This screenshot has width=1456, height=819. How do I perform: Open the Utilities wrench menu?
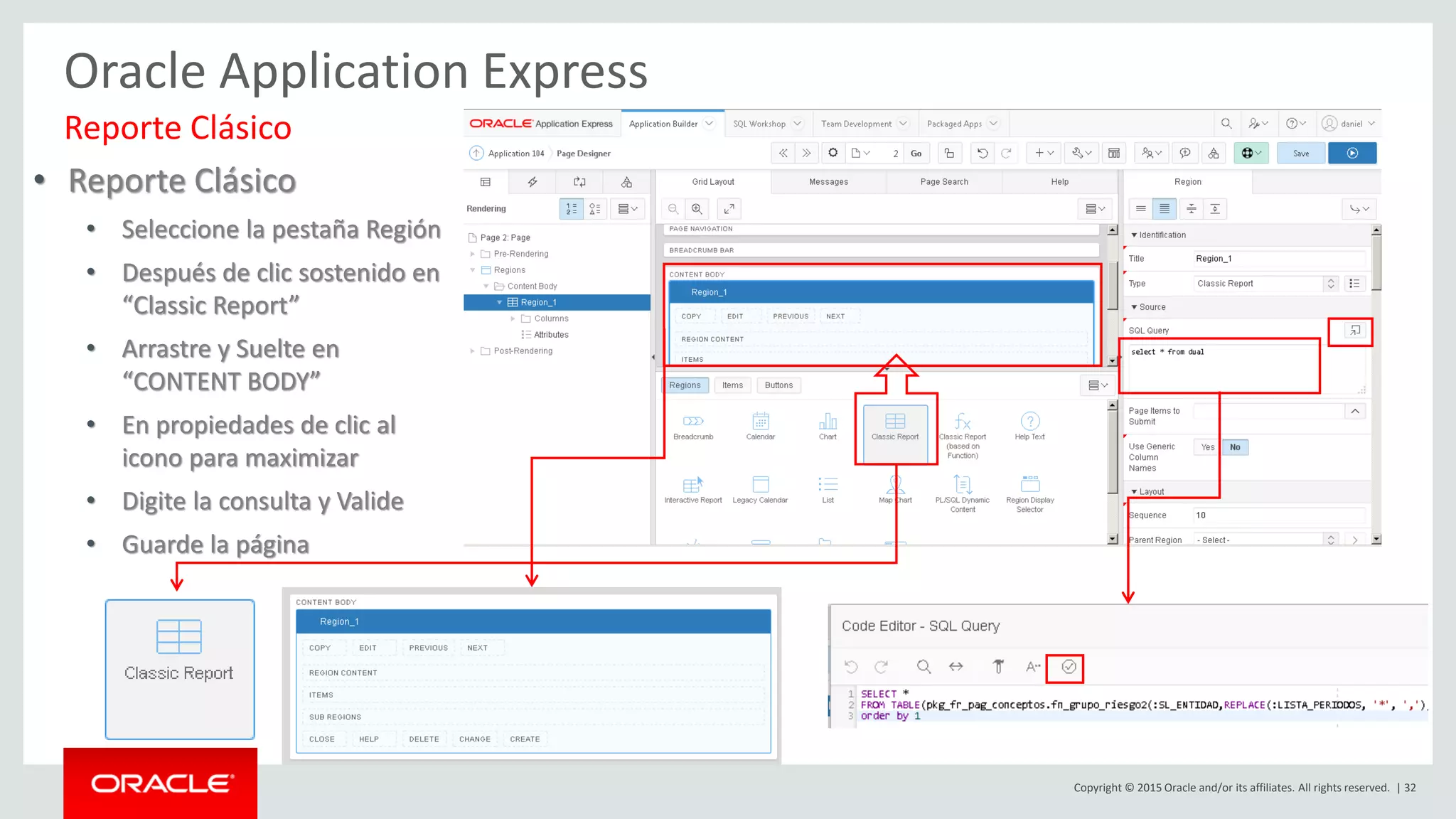click(1081, 153)
